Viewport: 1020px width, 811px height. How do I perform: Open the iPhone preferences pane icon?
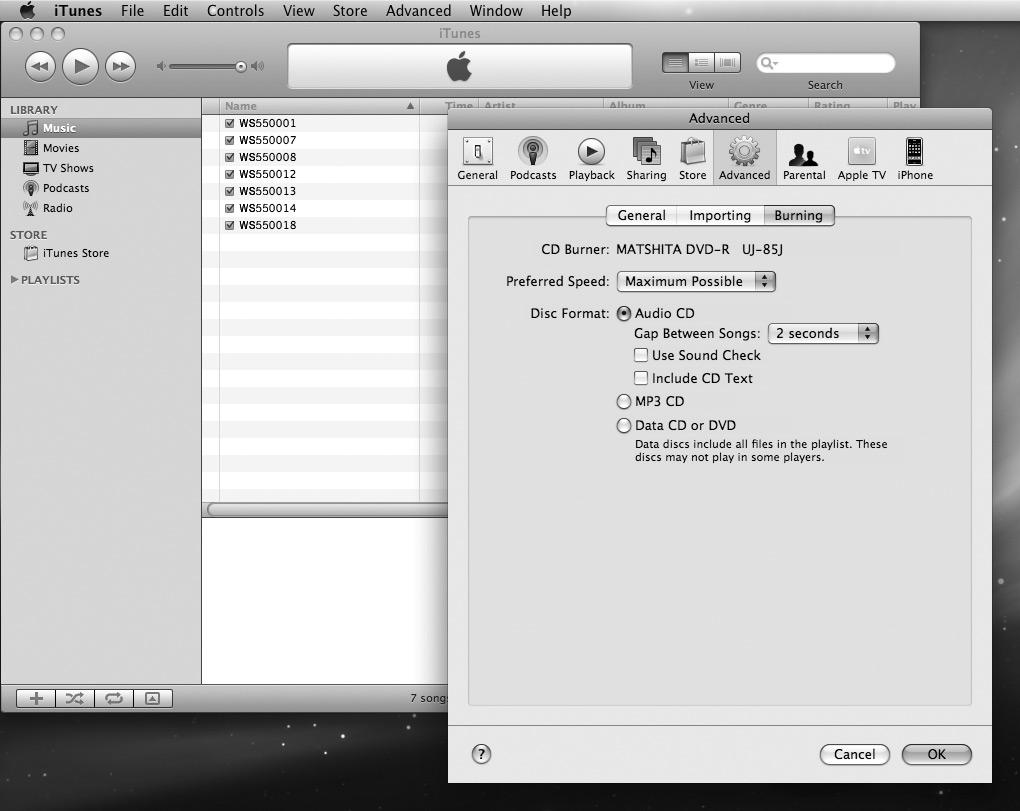coord(915,159)
